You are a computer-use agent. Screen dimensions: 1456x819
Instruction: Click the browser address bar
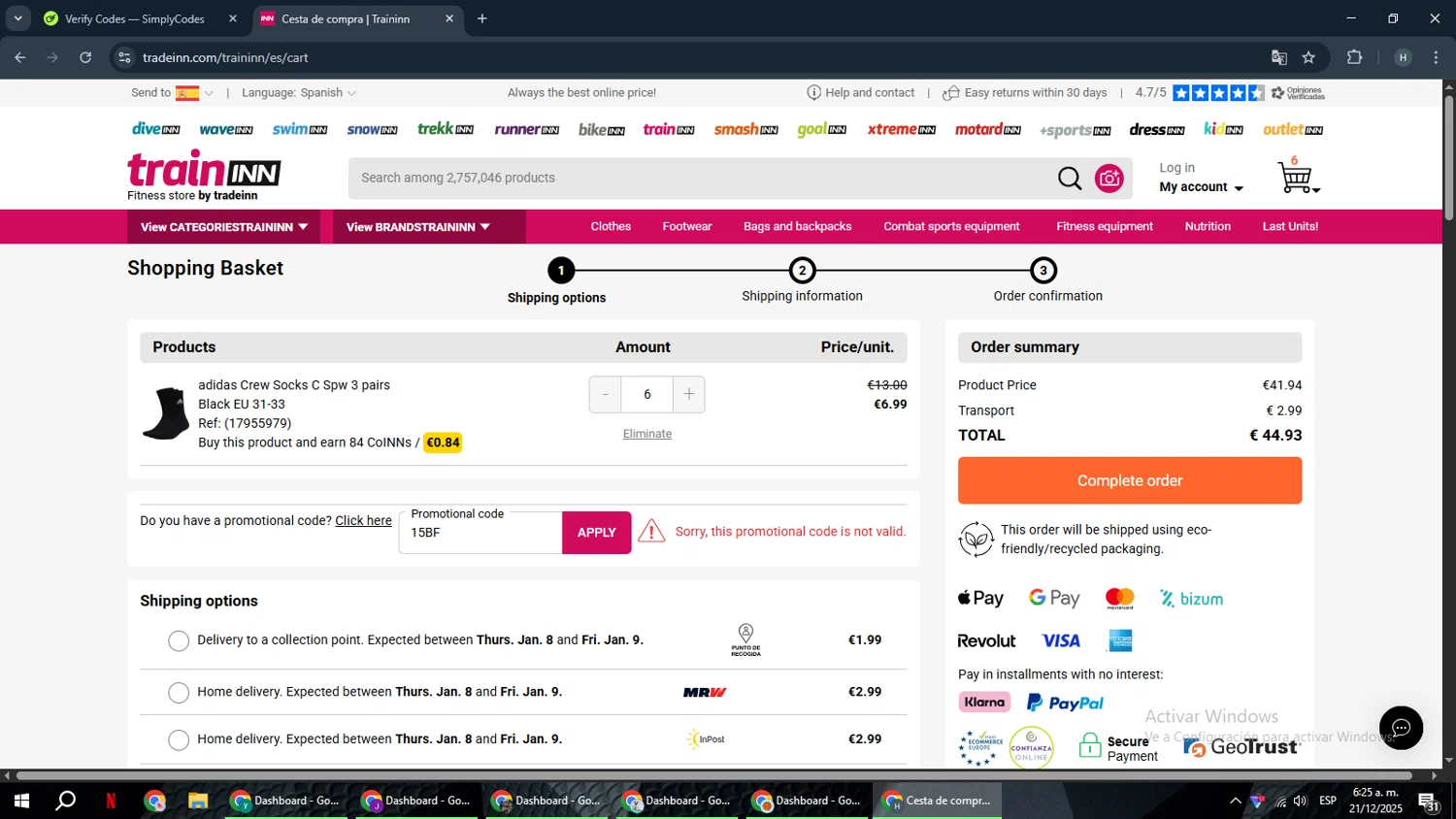tap(699, 57)
